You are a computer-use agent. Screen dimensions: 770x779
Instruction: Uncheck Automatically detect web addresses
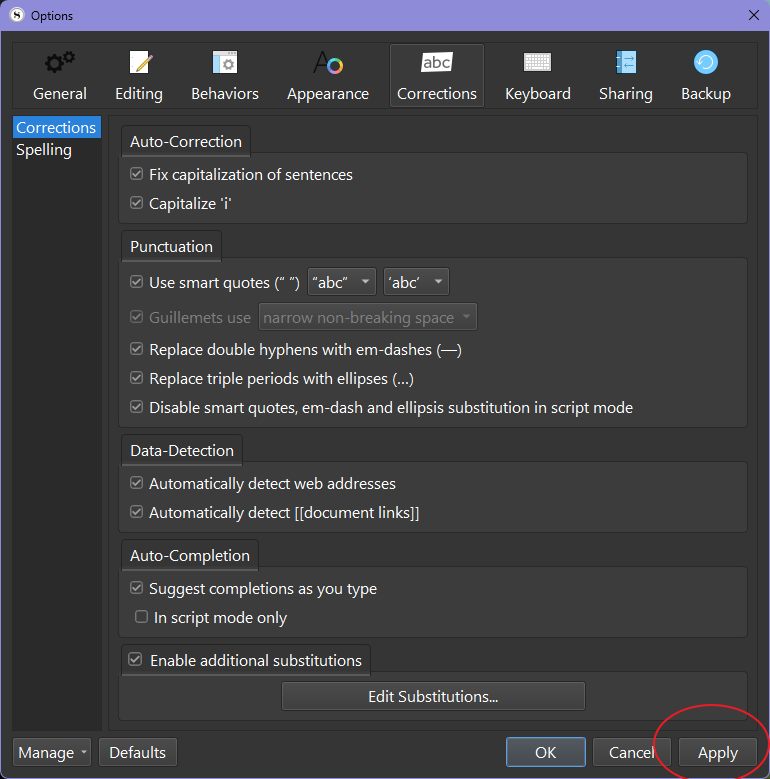pos(137,484)
